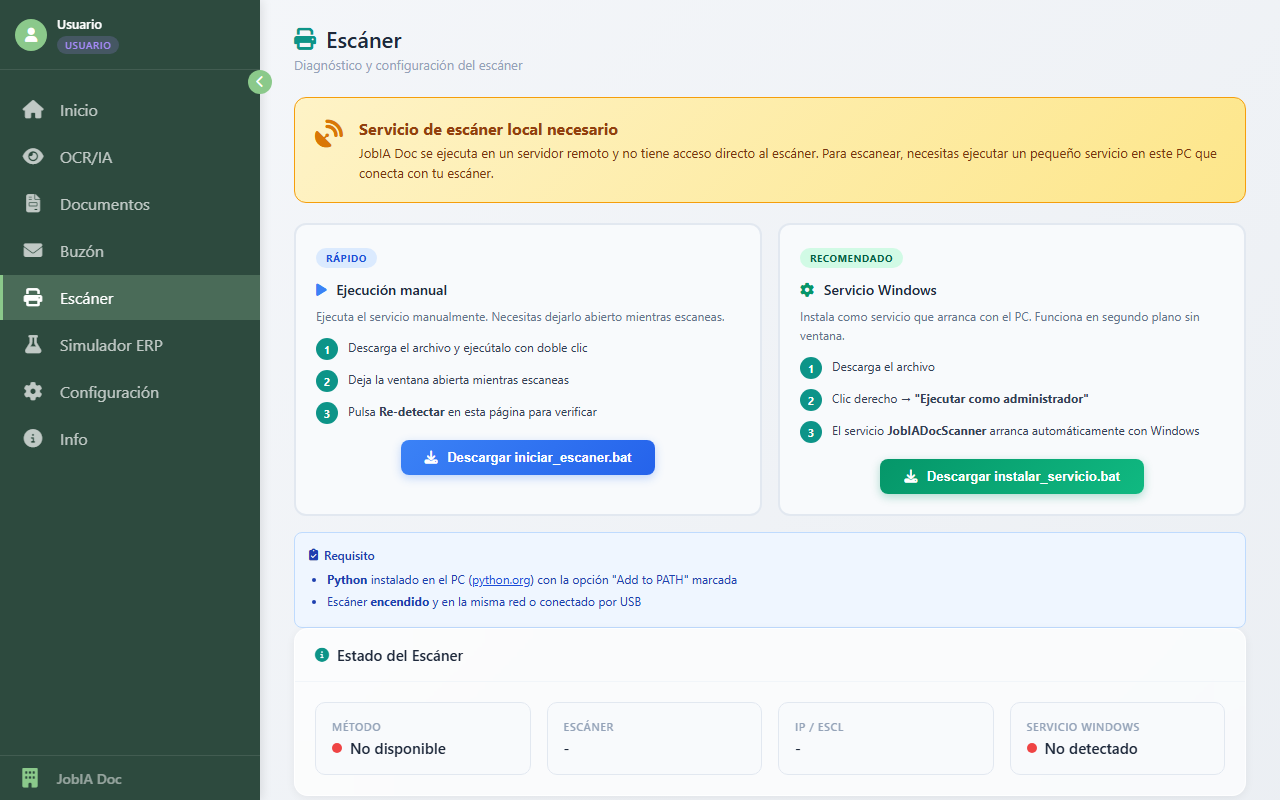
Task: Click the USUARIO role badge
Action: tap(88, 45)
